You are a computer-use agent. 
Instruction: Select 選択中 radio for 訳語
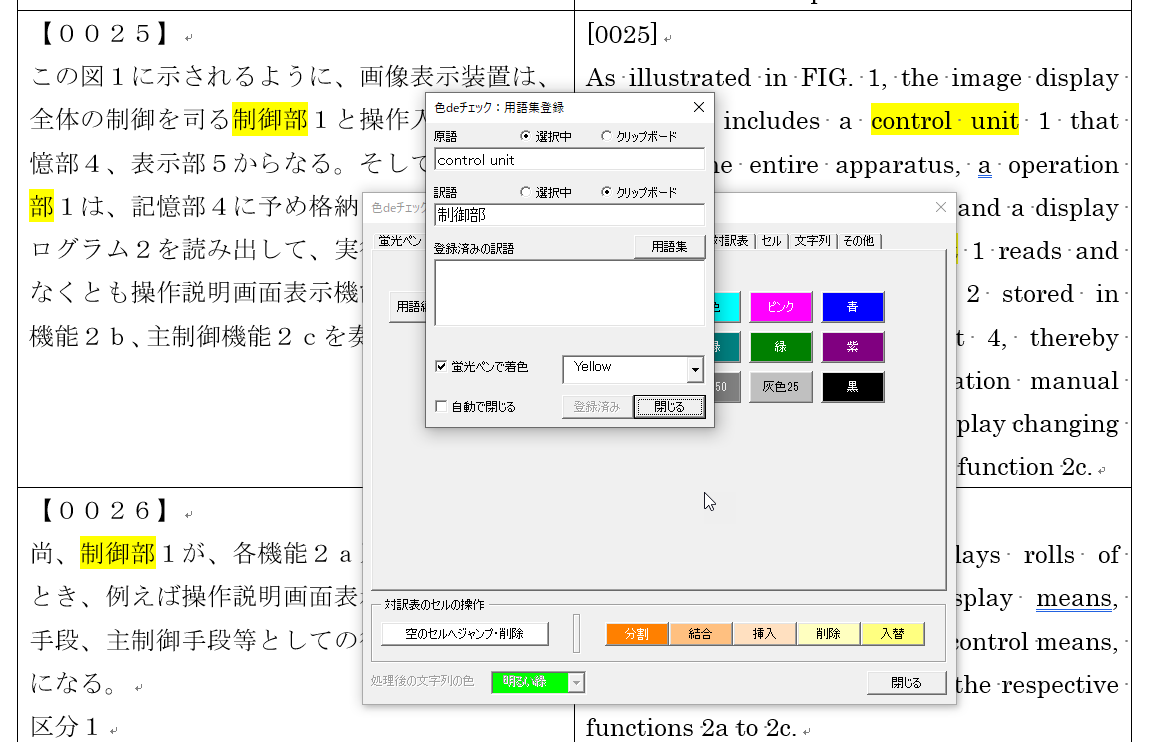click(527, 192)
